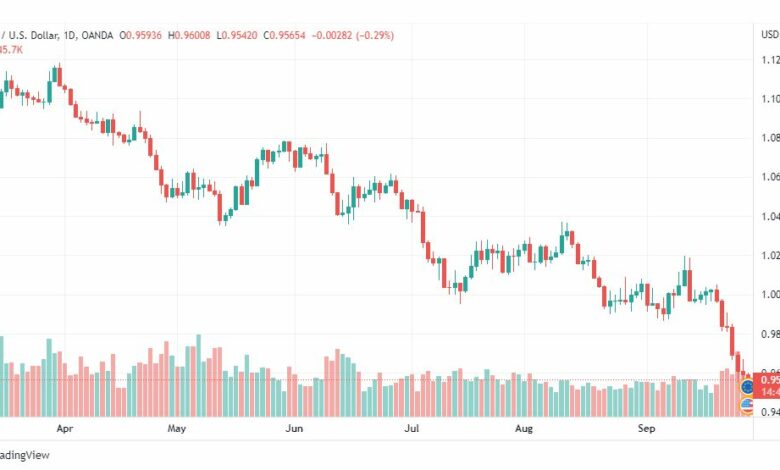This screenshot has width=780, height=470.
Task: Click the close value C0.95654
Action: pyautogui.click(x=285, y=35)
